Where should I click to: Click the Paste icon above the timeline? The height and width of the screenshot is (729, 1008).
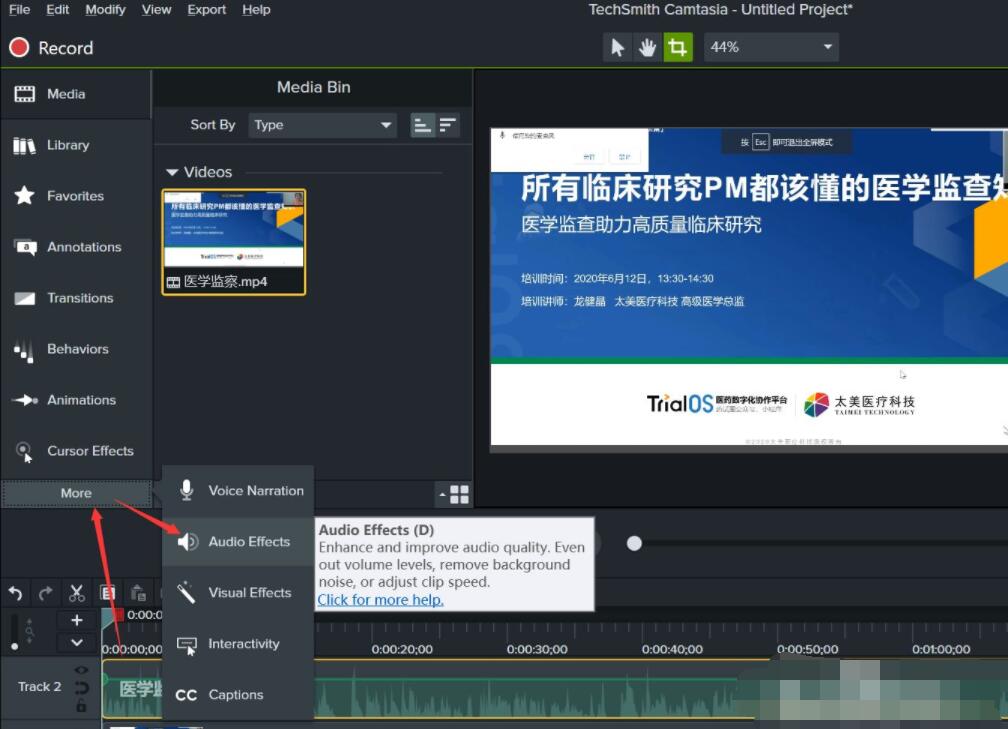tap(141, 594)
